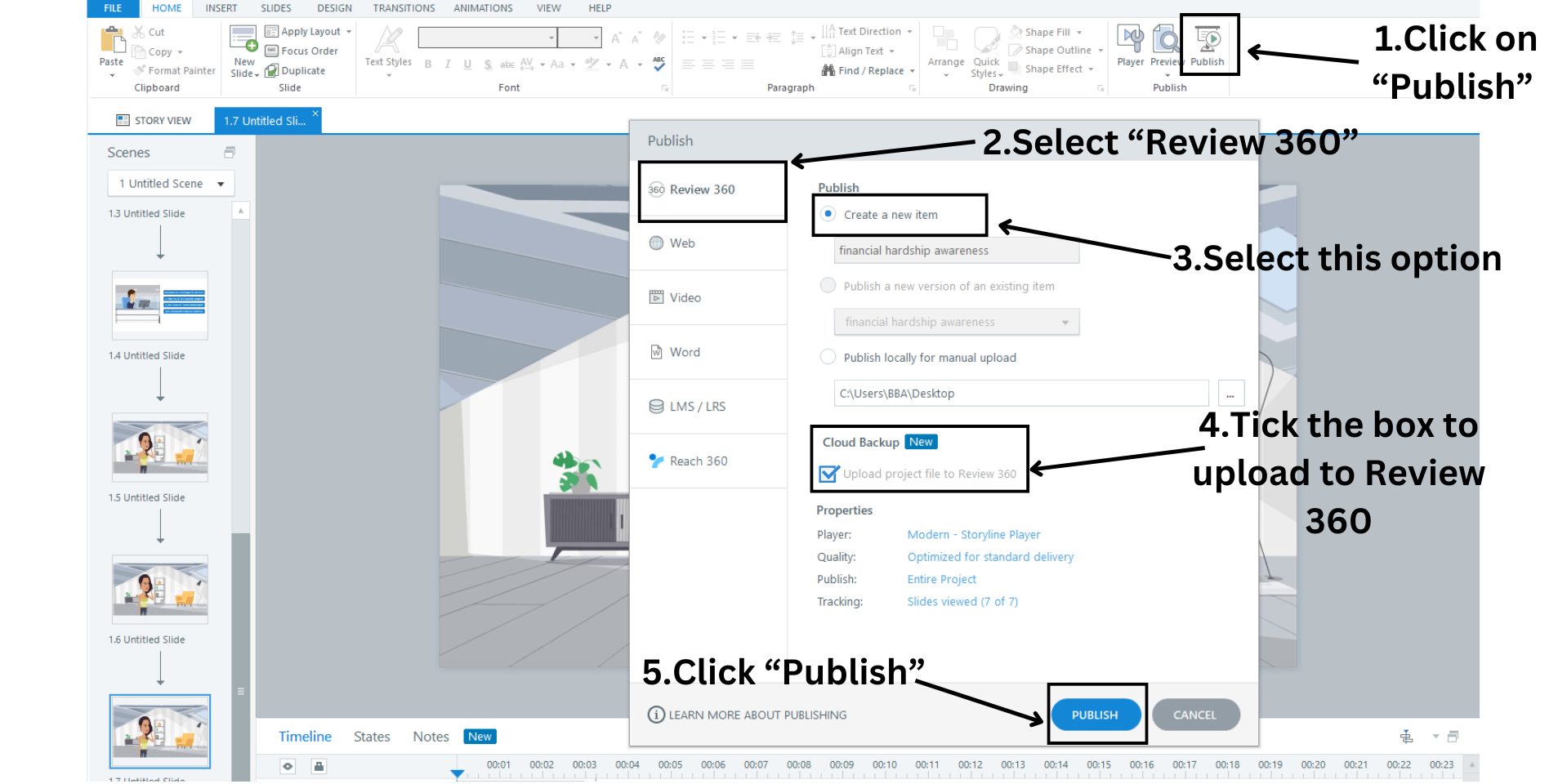Click the timeline lock icon
Screen dimensions: 1567x784
coord(319,766)
